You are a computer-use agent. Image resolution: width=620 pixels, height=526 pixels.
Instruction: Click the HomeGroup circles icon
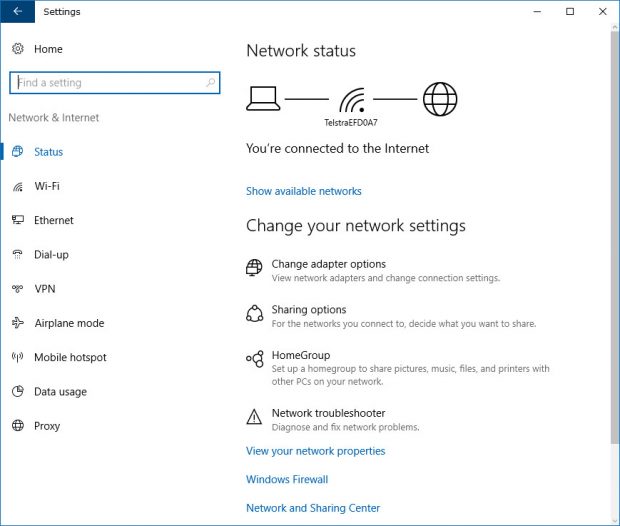255,359
